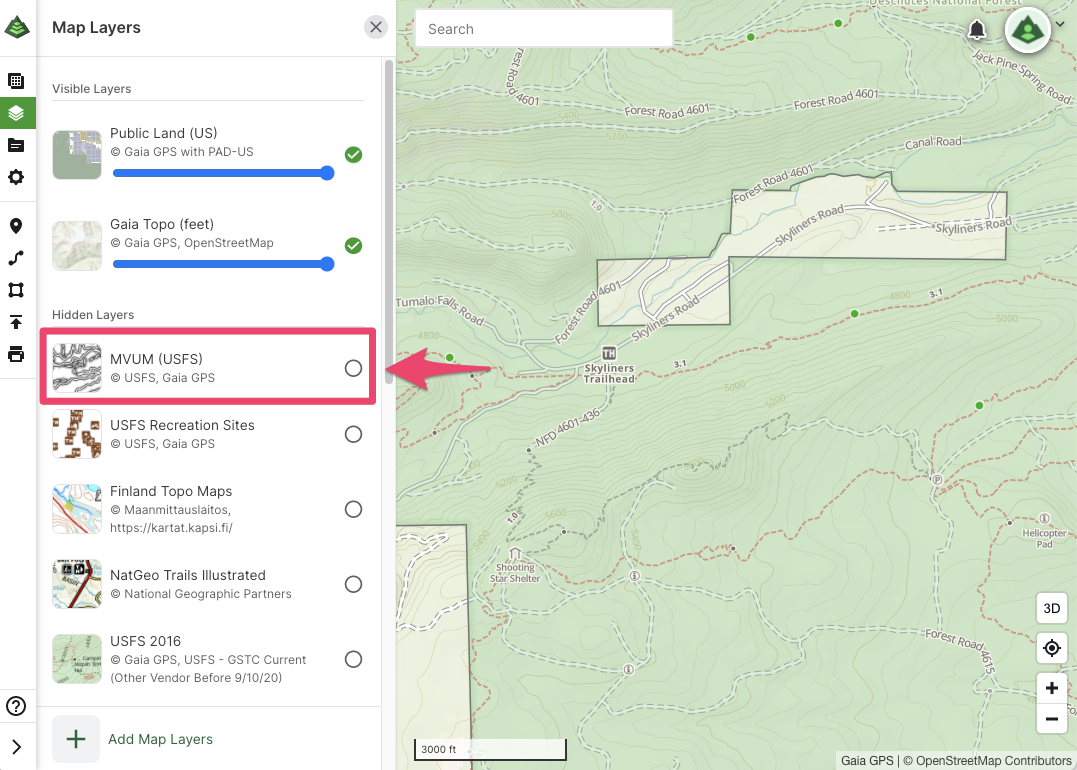This screenshot has width=1077, height=770.
Task: Open the account dropdown arrow
Action: (x=1061, y=24)
